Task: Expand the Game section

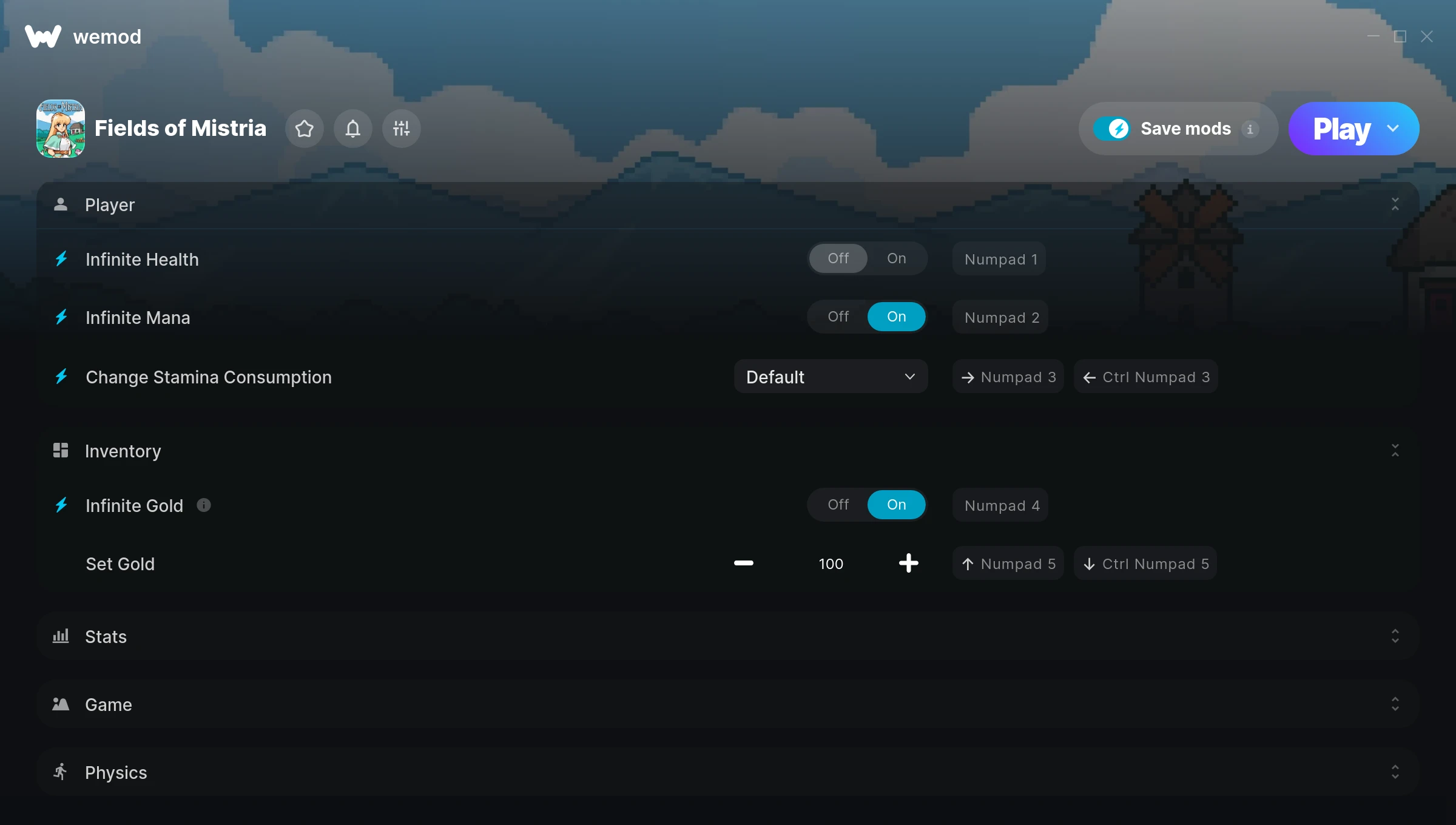Action: pyautogui.click(x=1396, y=705)
